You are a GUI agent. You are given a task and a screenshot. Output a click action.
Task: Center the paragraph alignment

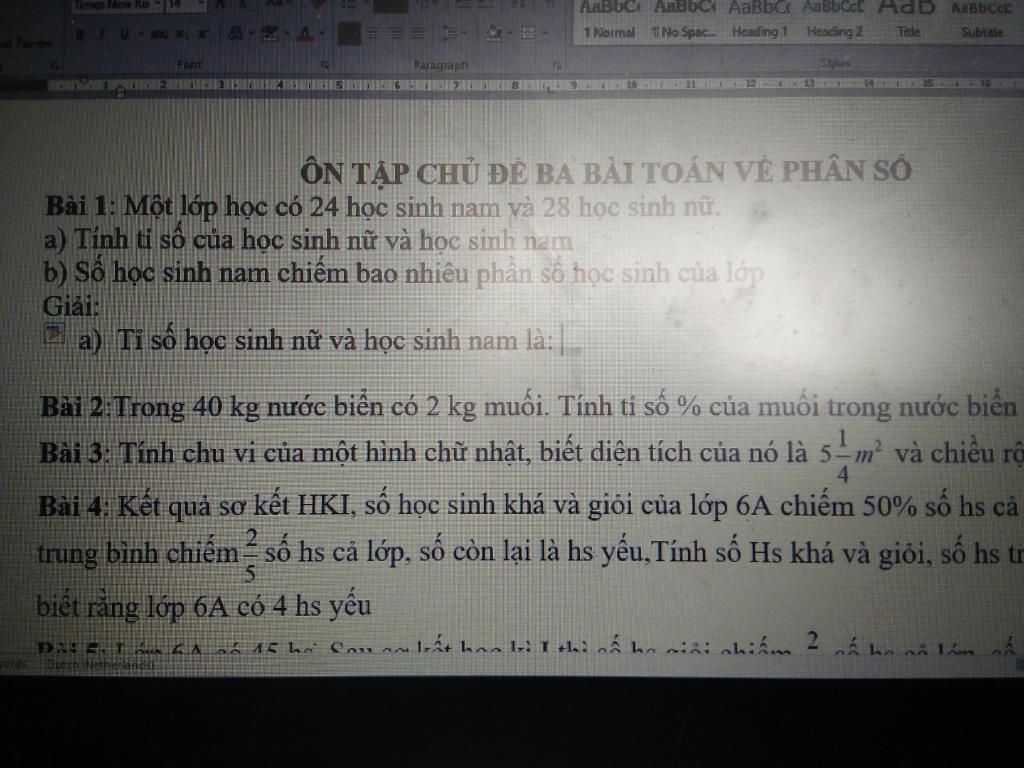[x=372, y=34]
